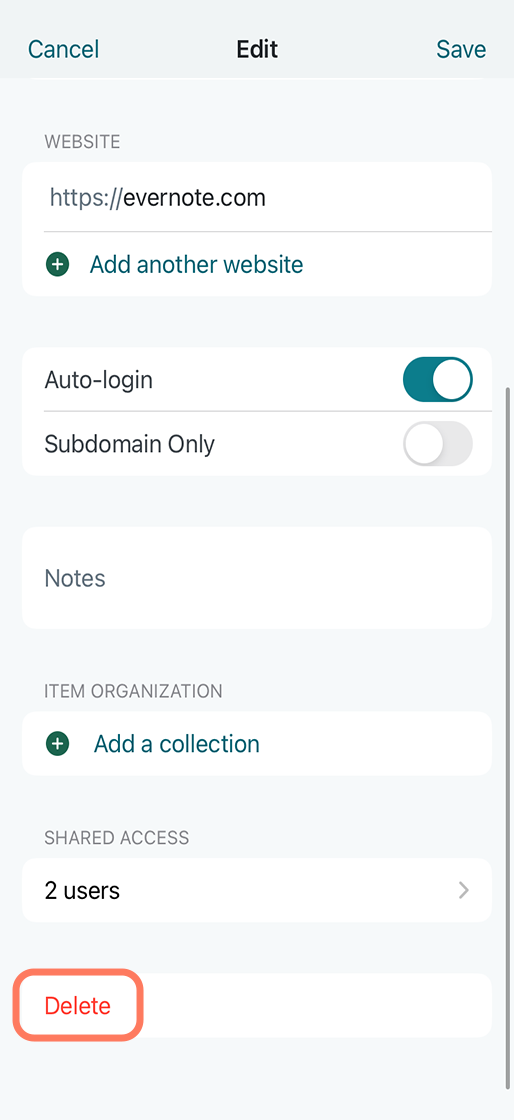Tap Save in the top bar
This screenshot has width=514, height=1120.
click(461, 49)
